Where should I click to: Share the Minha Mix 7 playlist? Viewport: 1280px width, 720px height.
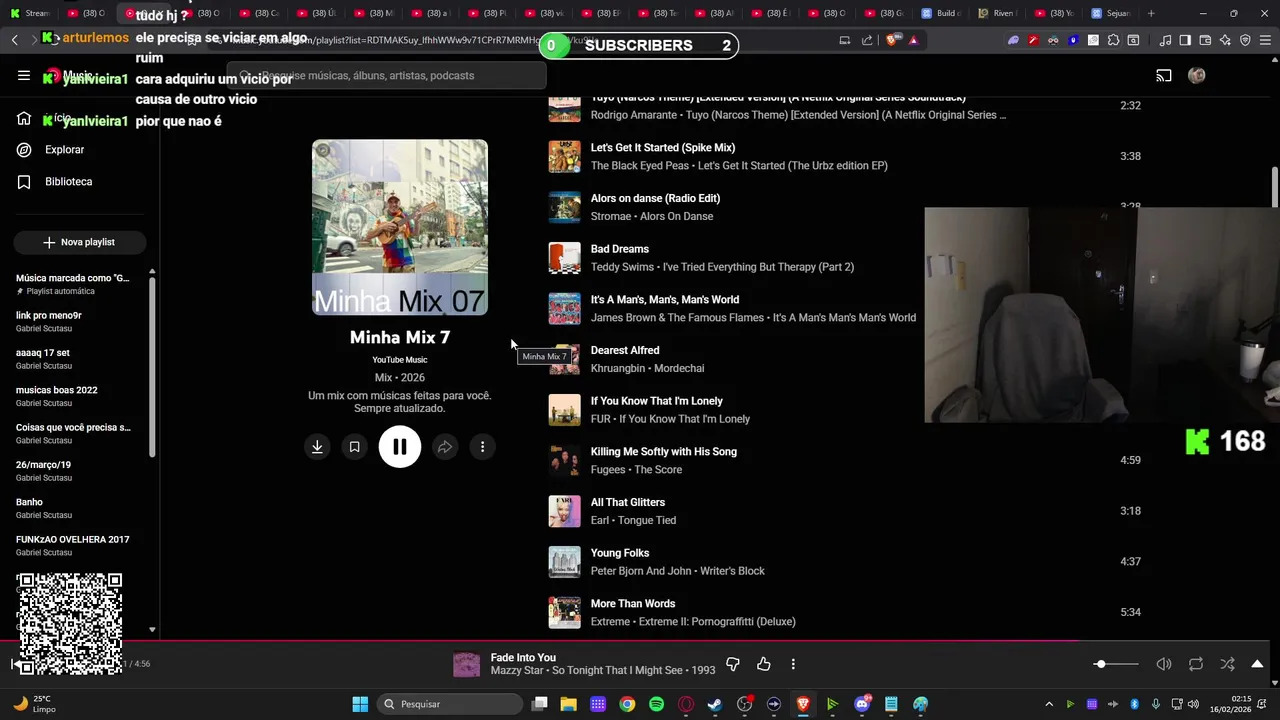coord(445,447)
